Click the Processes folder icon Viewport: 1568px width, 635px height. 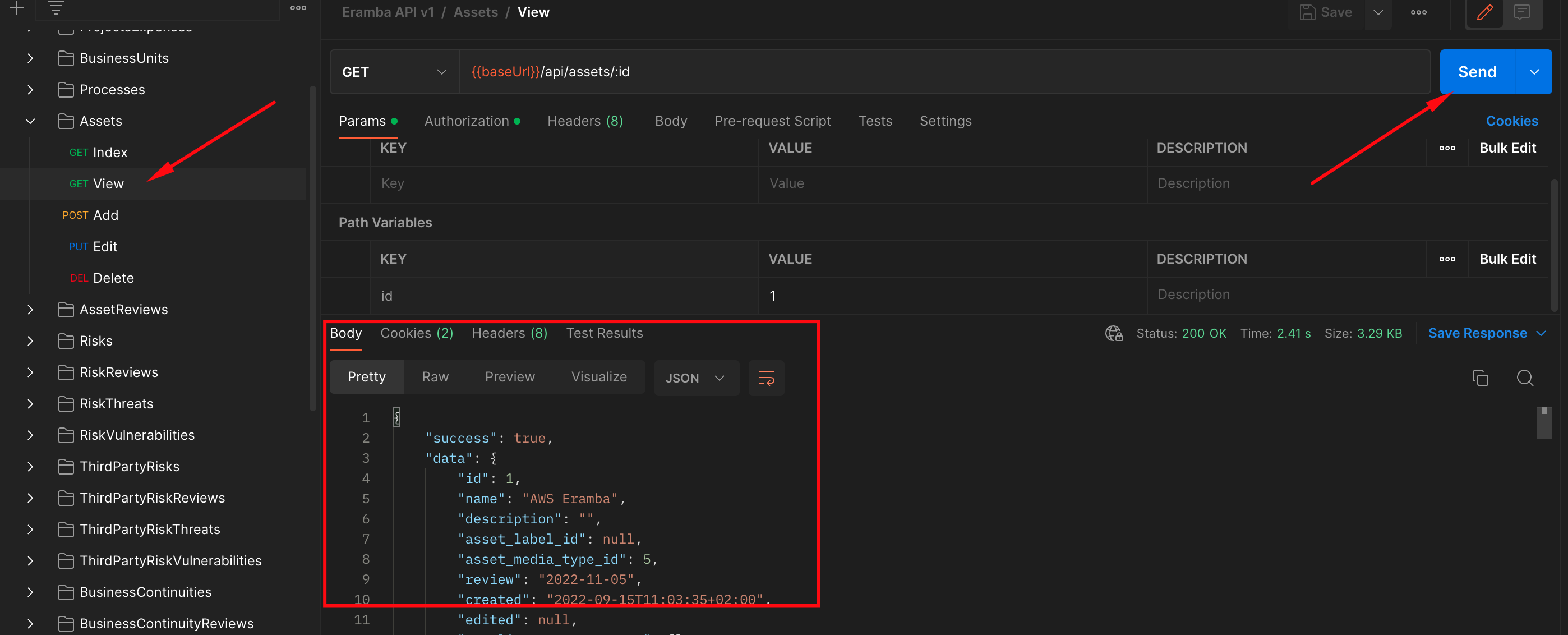click(66, 90)
